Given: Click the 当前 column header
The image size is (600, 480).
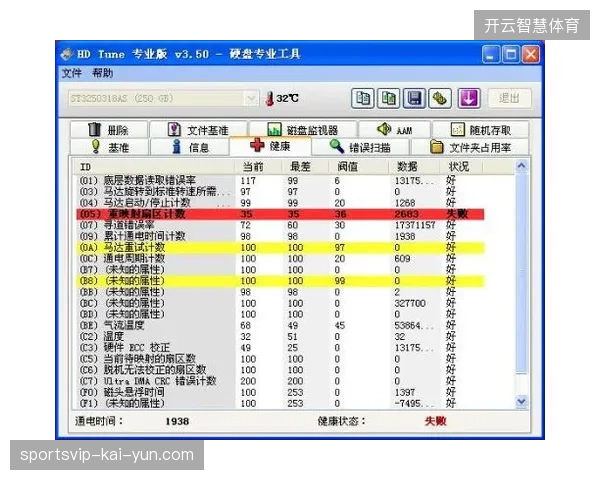Looking at the screenshot, I should [x=258, y=167].
